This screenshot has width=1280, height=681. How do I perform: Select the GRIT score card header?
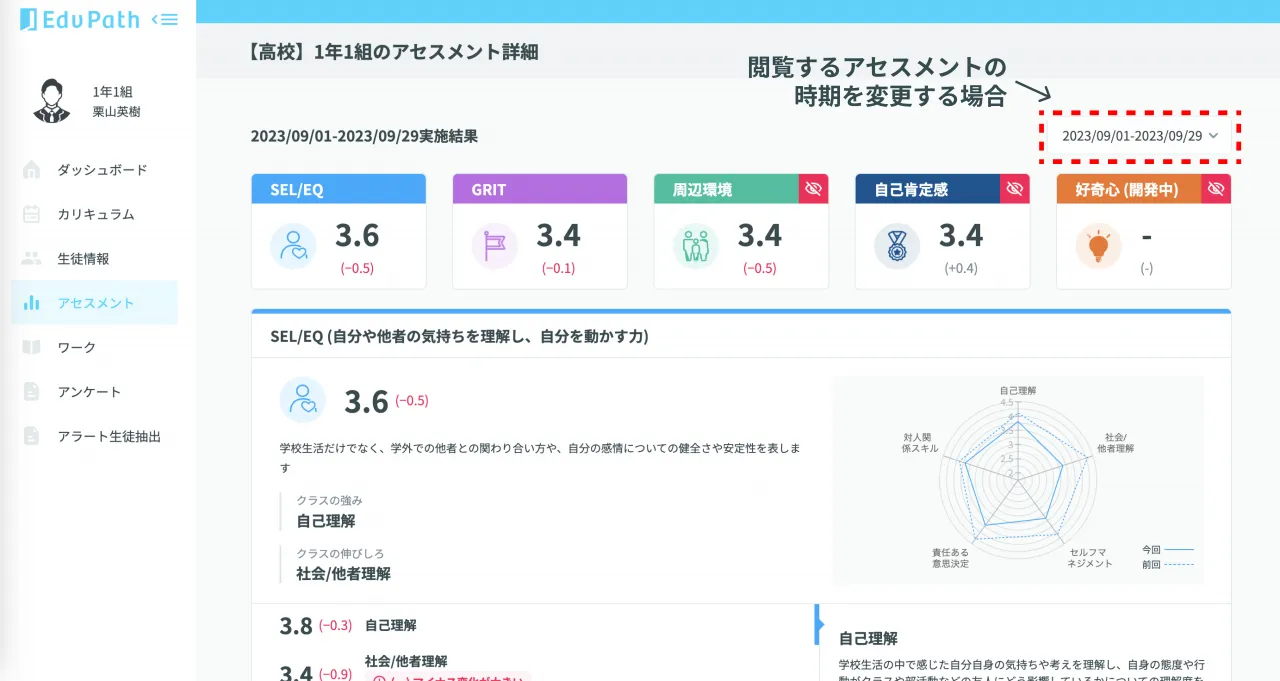[540, 189]
